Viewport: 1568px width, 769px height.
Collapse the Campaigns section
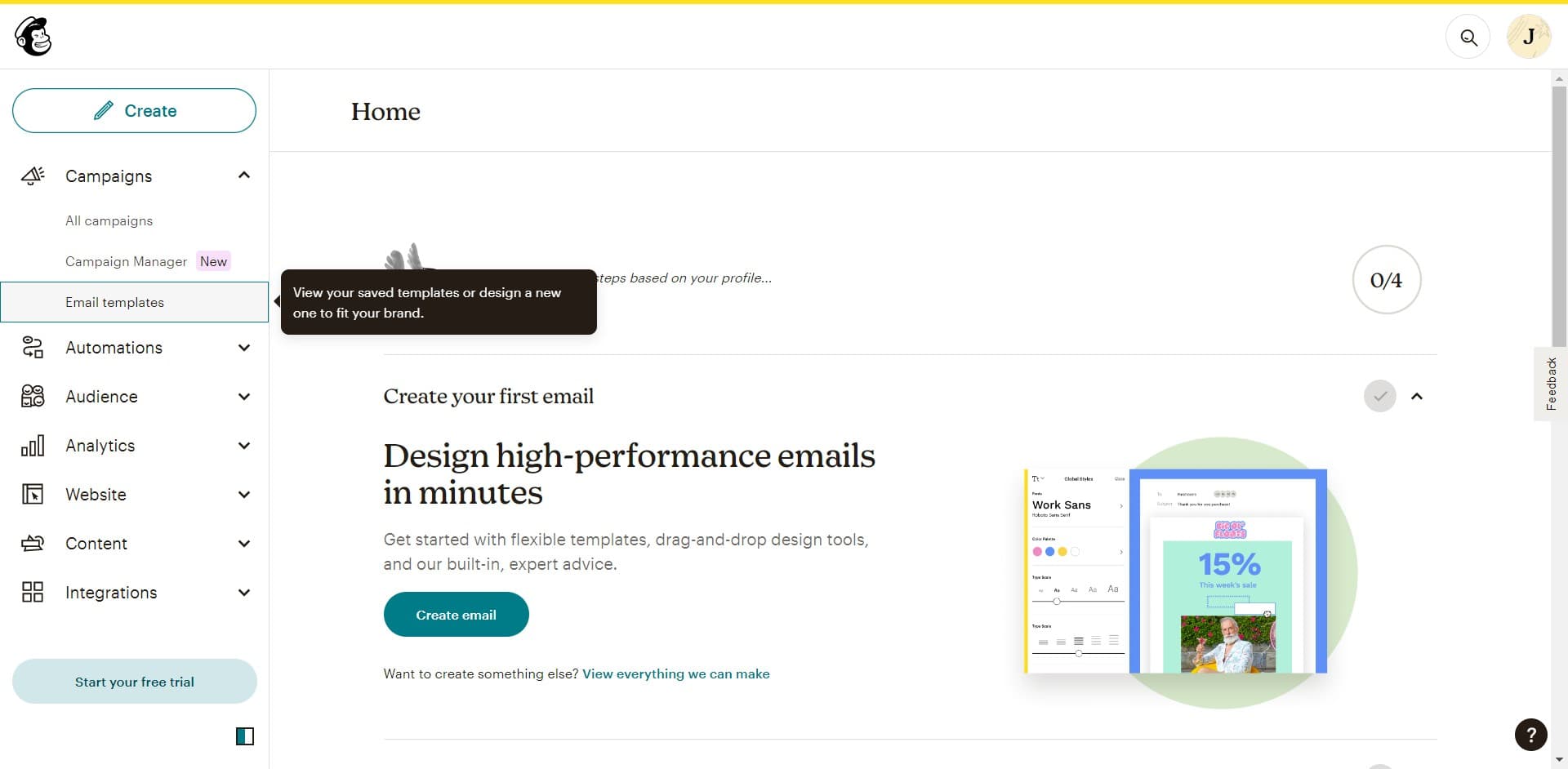point(243,175)
